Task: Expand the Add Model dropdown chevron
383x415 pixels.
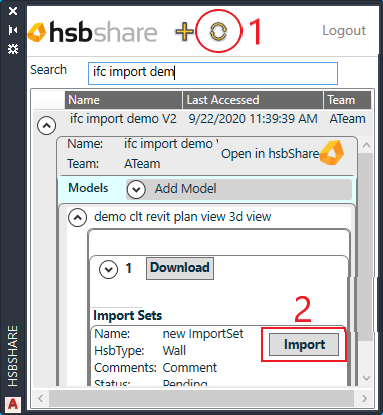Action: pos(136,189)
